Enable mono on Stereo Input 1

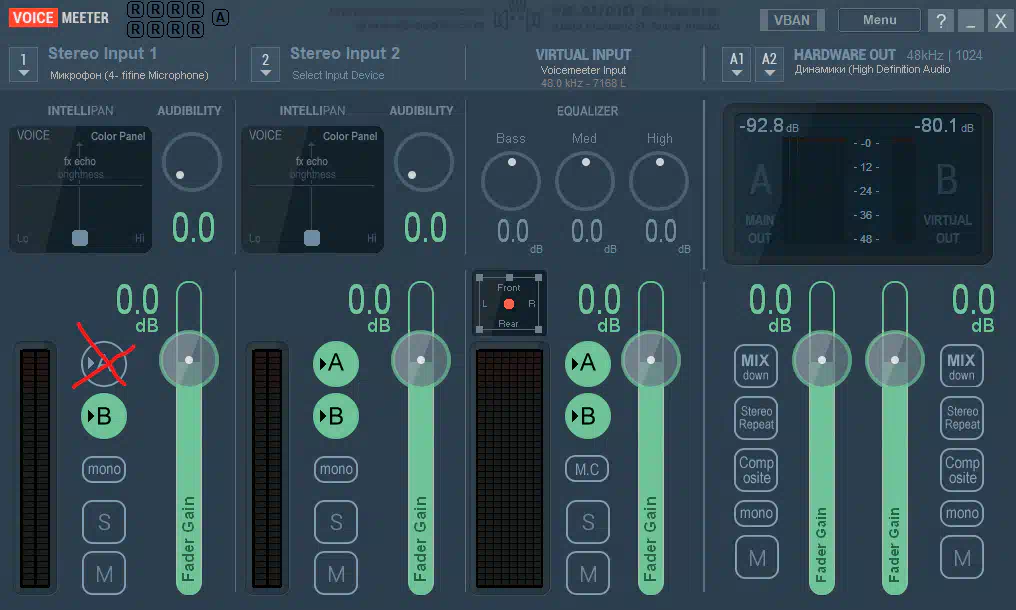coord(104,469)
